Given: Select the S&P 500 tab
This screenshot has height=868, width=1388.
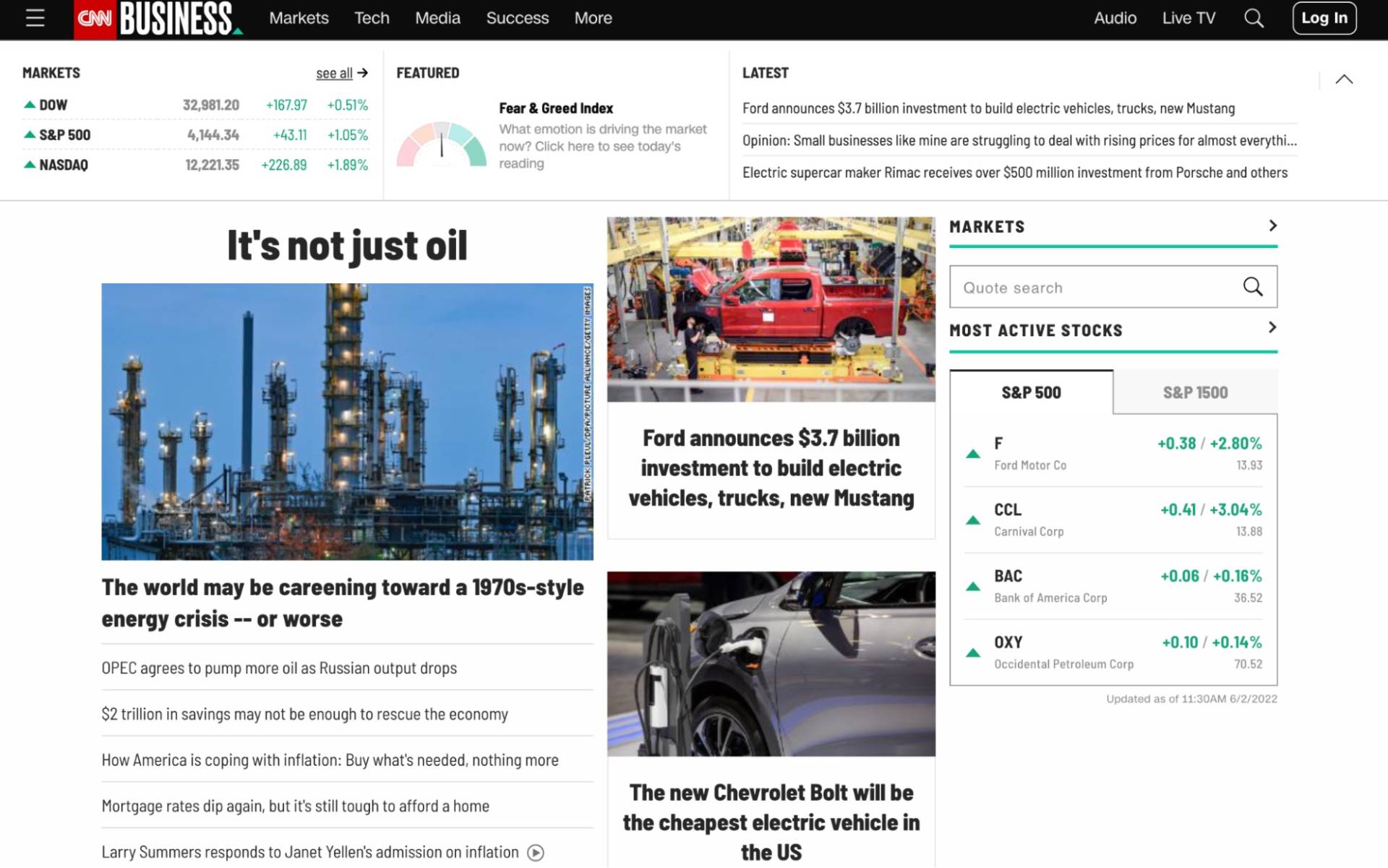Looking at the screenshot, I should (1031, 392).
